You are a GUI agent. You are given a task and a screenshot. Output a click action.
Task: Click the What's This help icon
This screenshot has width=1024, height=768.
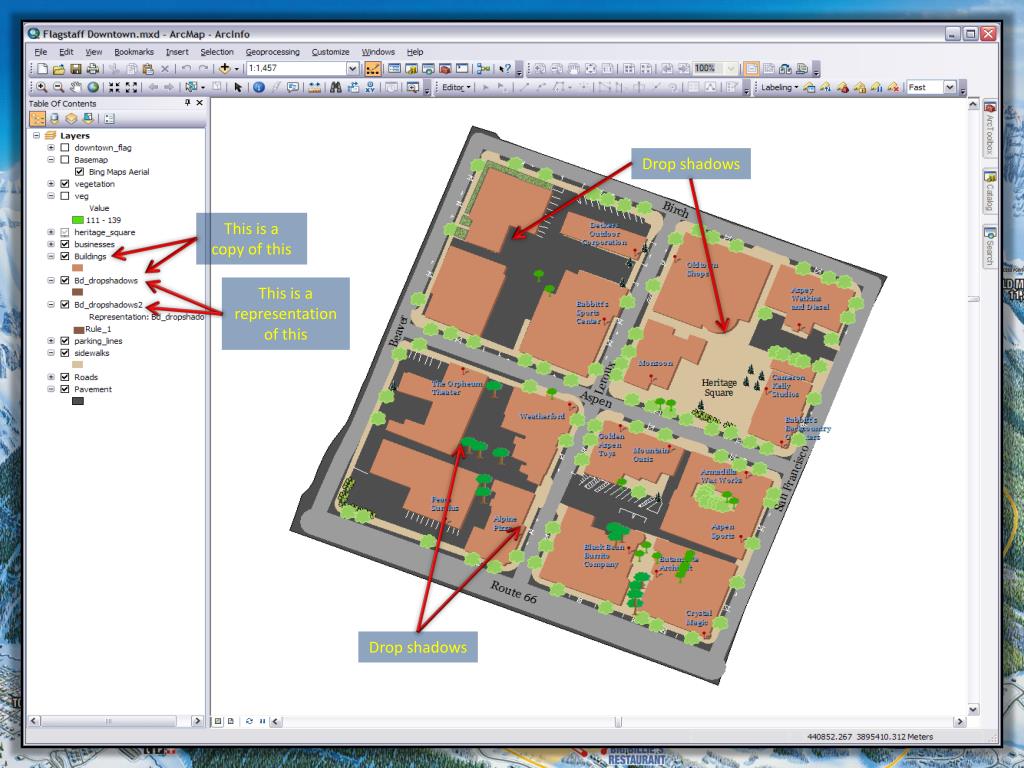(505, 69)
